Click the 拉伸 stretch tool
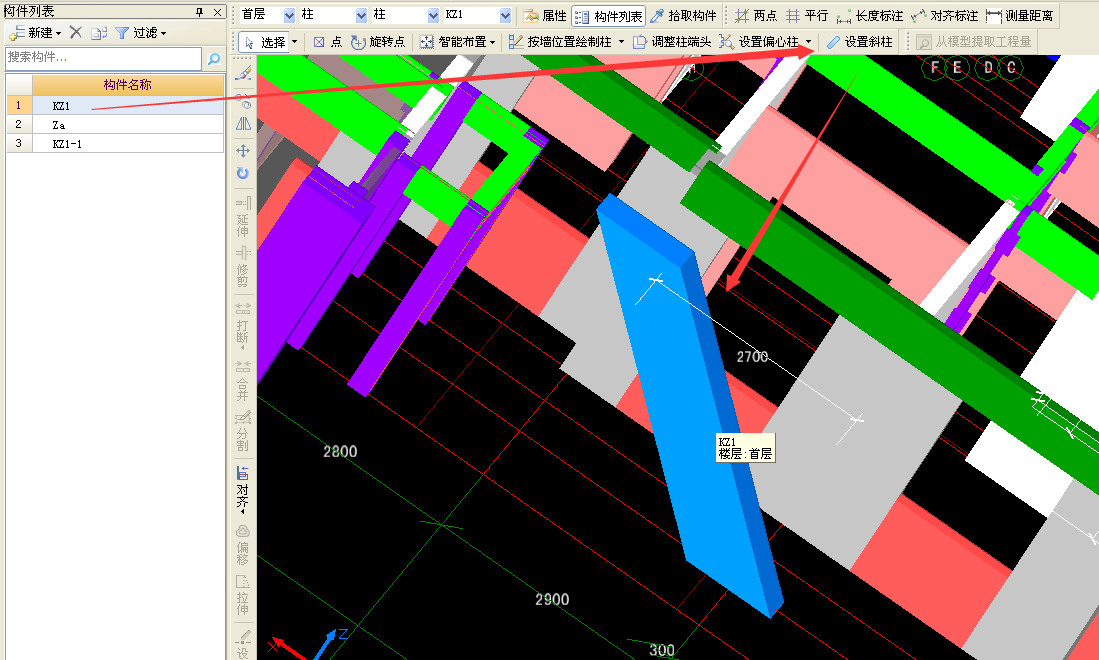Screen dimensions: 1099x660 click(243, 596)
